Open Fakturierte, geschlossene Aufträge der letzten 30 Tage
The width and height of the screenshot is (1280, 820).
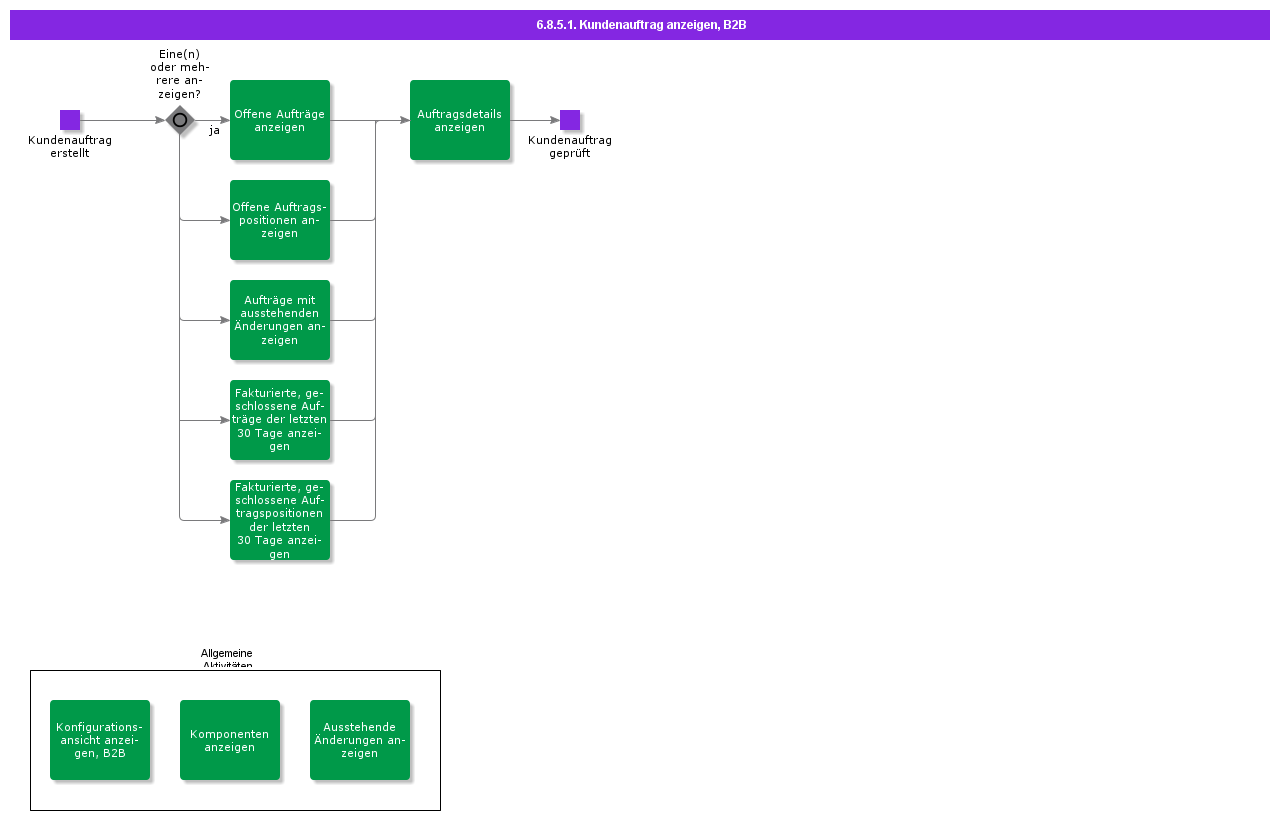(x=280, y=420)
